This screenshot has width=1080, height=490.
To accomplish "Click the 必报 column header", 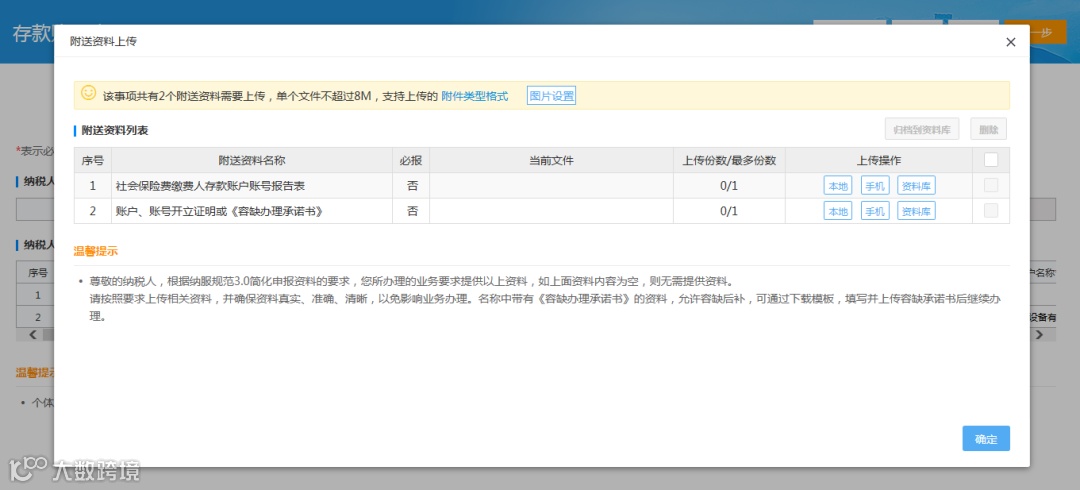I will (x=411, y=161).
